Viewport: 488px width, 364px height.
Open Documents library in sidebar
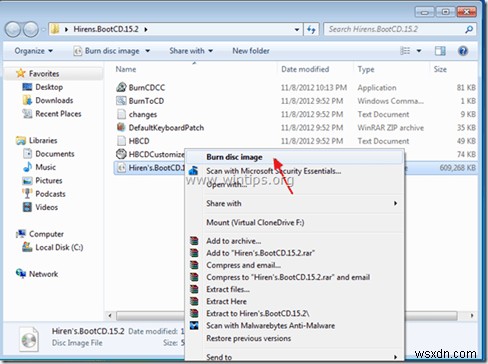click(x=55, y=154)
